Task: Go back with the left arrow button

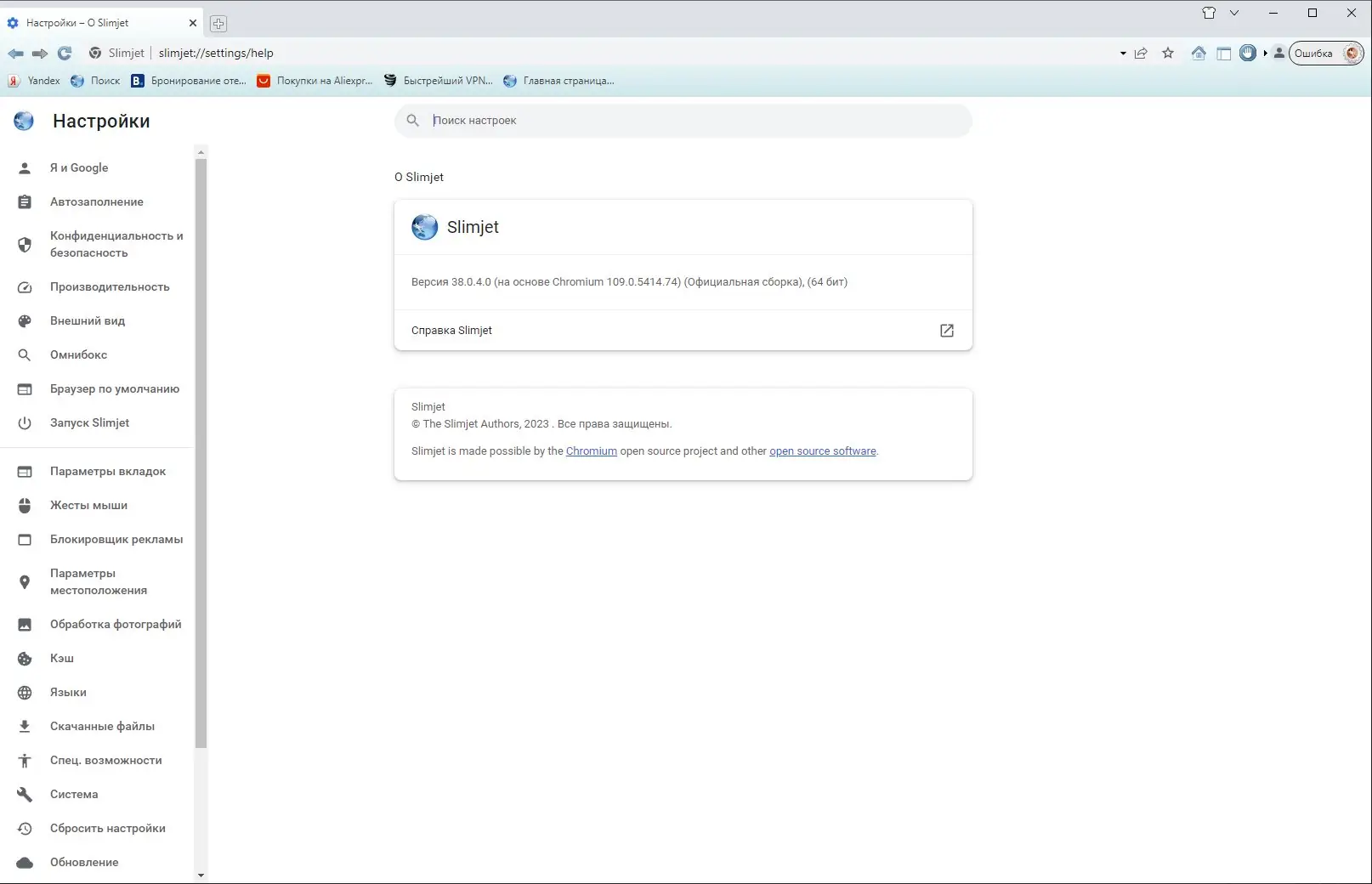Action: pyautogui.click(x=16, y=54)
